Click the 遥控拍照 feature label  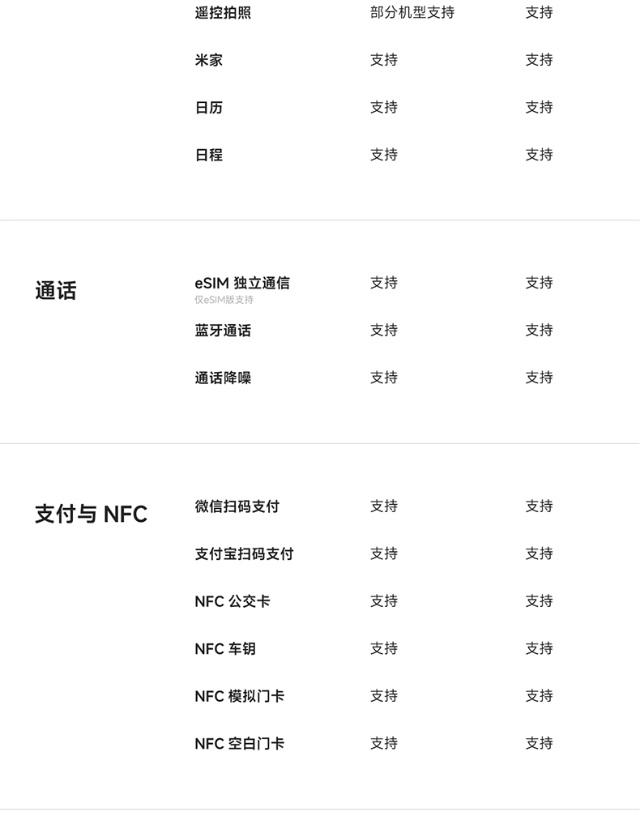coord(223,13)
